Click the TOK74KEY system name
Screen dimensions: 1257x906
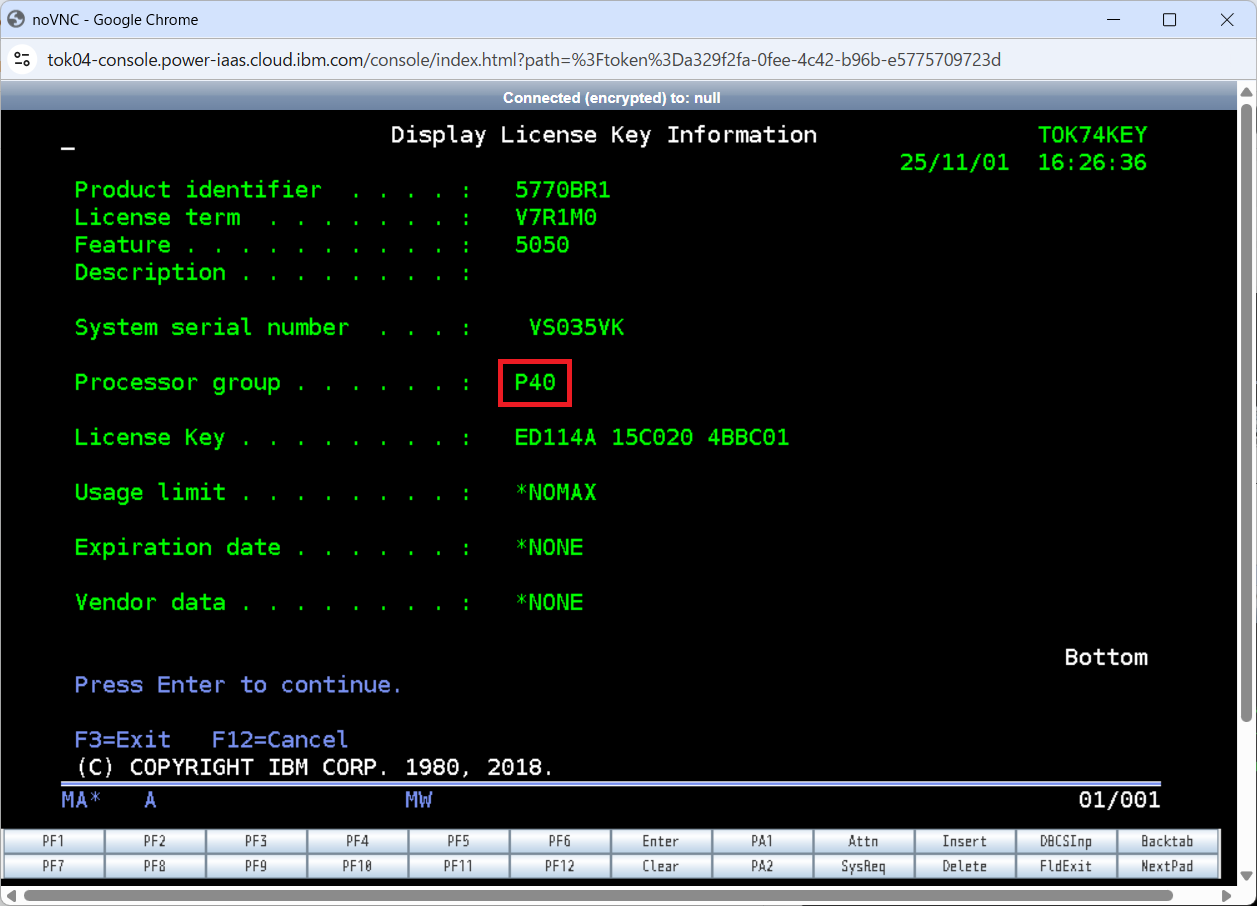pyautogui.click(x=1093, y=135)
